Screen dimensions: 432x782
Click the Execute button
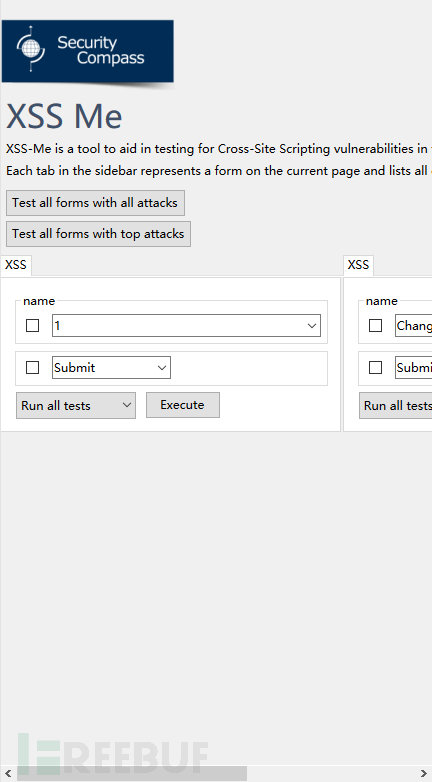[183, 405]
